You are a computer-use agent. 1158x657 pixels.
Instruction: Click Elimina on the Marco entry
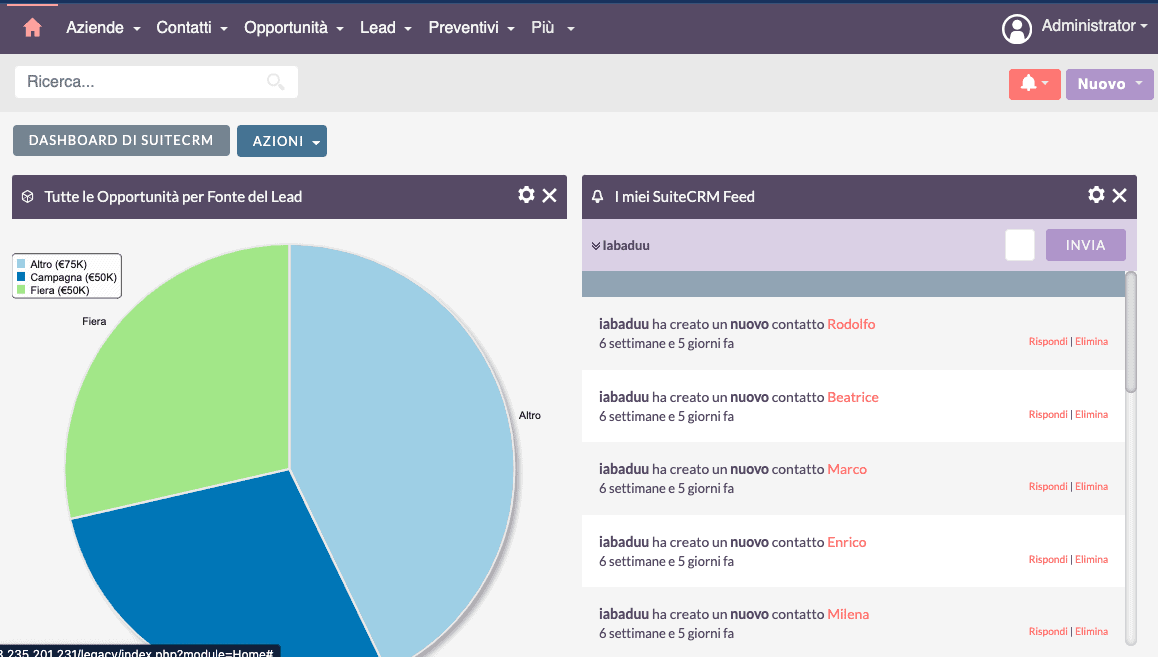tap(1092, 486)
